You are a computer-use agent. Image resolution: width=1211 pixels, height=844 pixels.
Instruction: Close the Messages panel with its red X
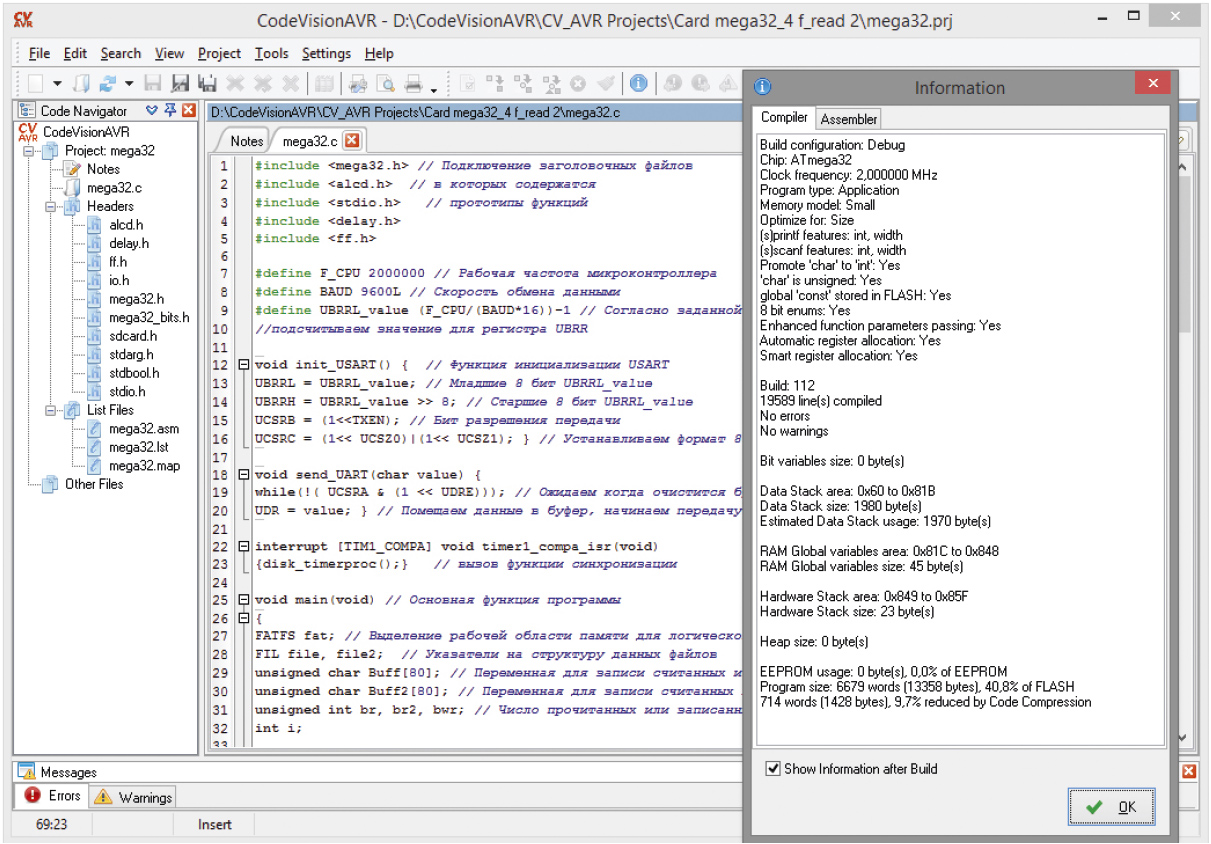click(1189, 771)
